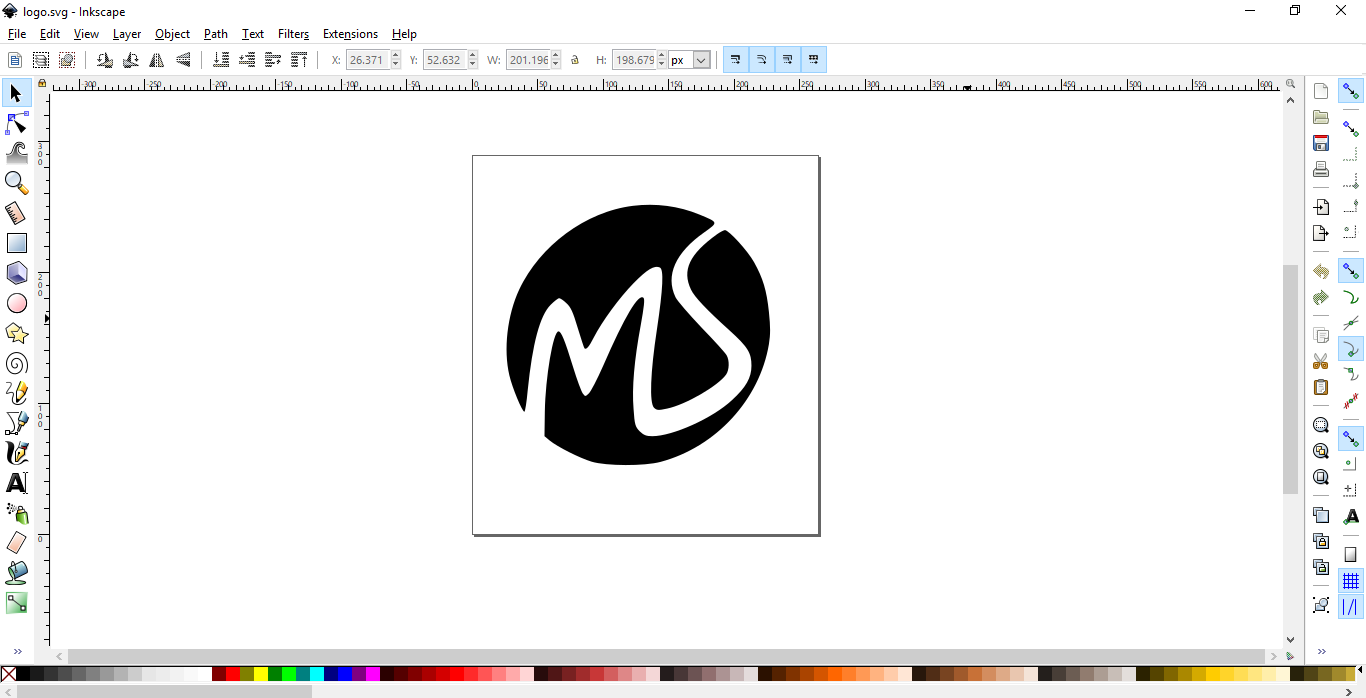Screen dimensions: 1366x698
Task: Click the Undo arrow icon
Action: (x=1321, y=272)
